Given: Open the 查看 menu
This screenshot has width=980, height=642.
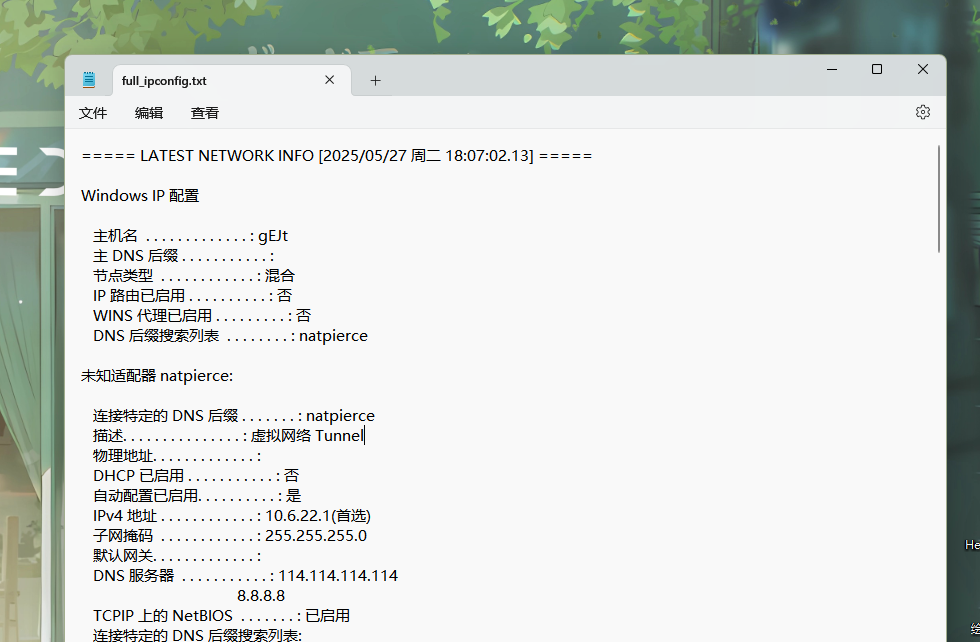Looking at the screenshot, I should (x=205, y=113).
